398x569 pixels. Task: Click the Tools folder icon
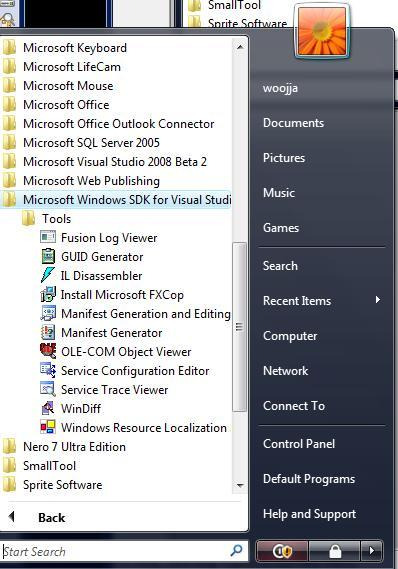pos(28,218)
